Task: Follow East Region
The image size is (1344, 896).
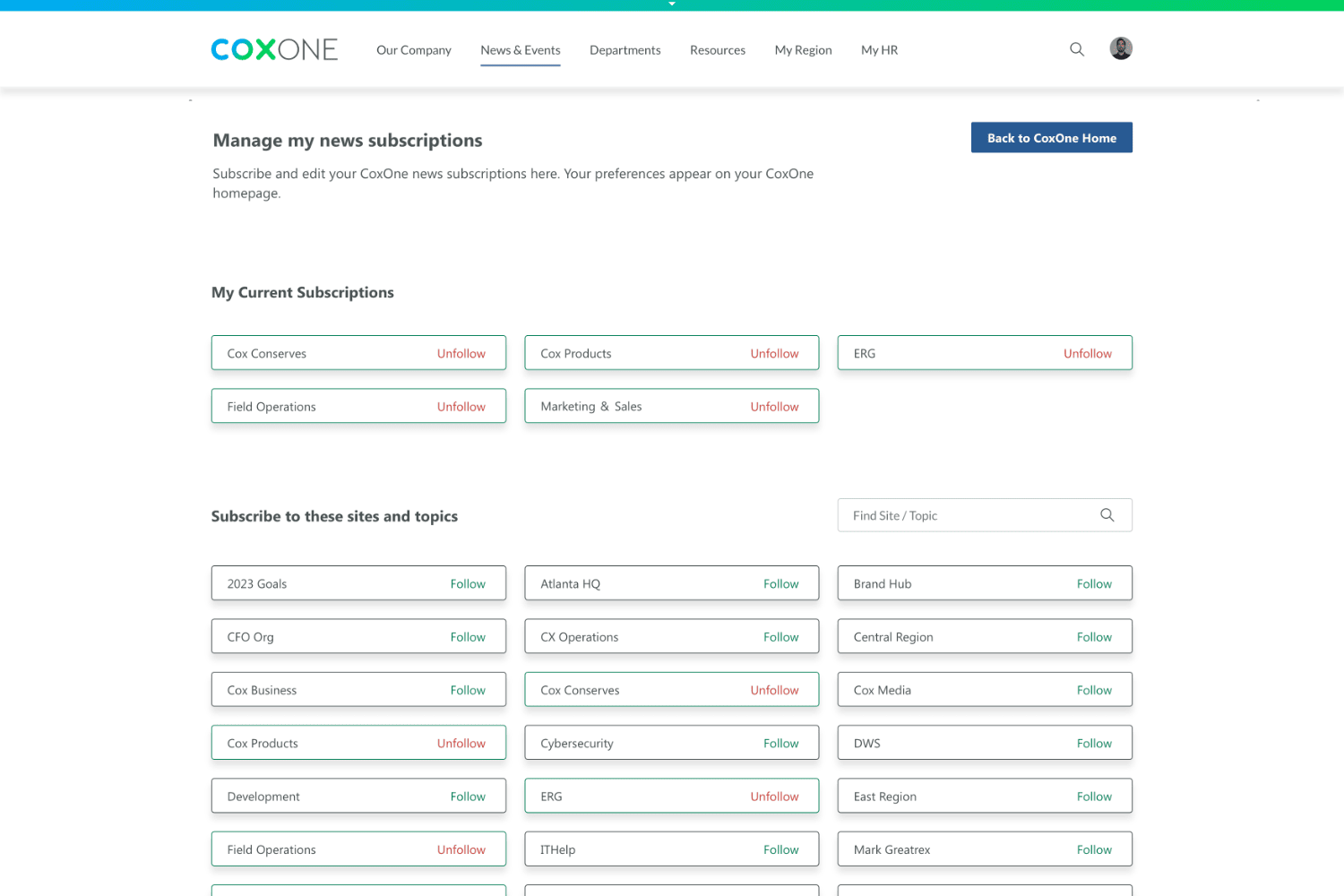Action: point(1094,797)
